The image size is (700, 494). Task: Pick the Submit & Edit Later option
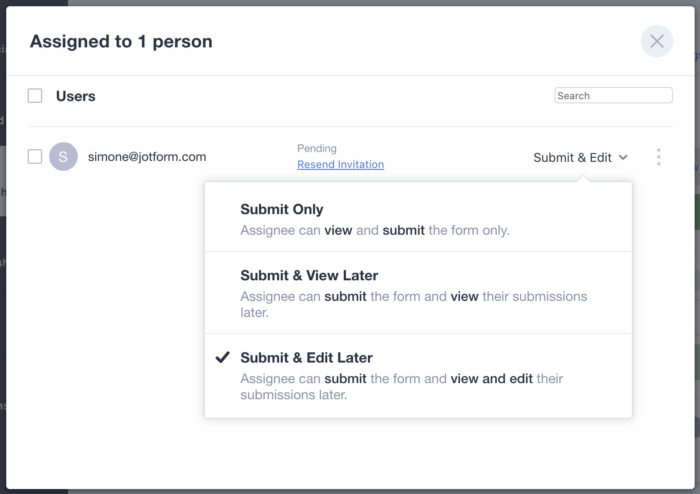(x=306, y=357)
